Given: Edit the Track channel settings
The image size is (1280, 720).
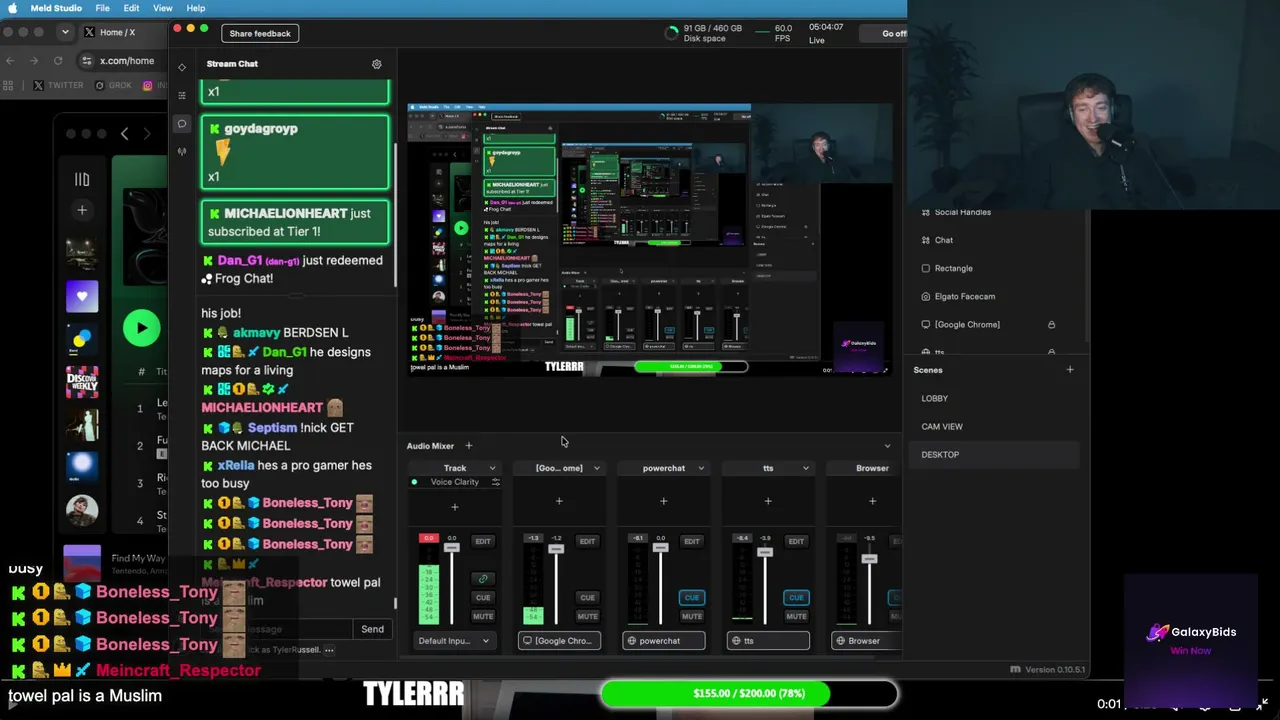Looking at the screenshot, I should tap(483, 541).
